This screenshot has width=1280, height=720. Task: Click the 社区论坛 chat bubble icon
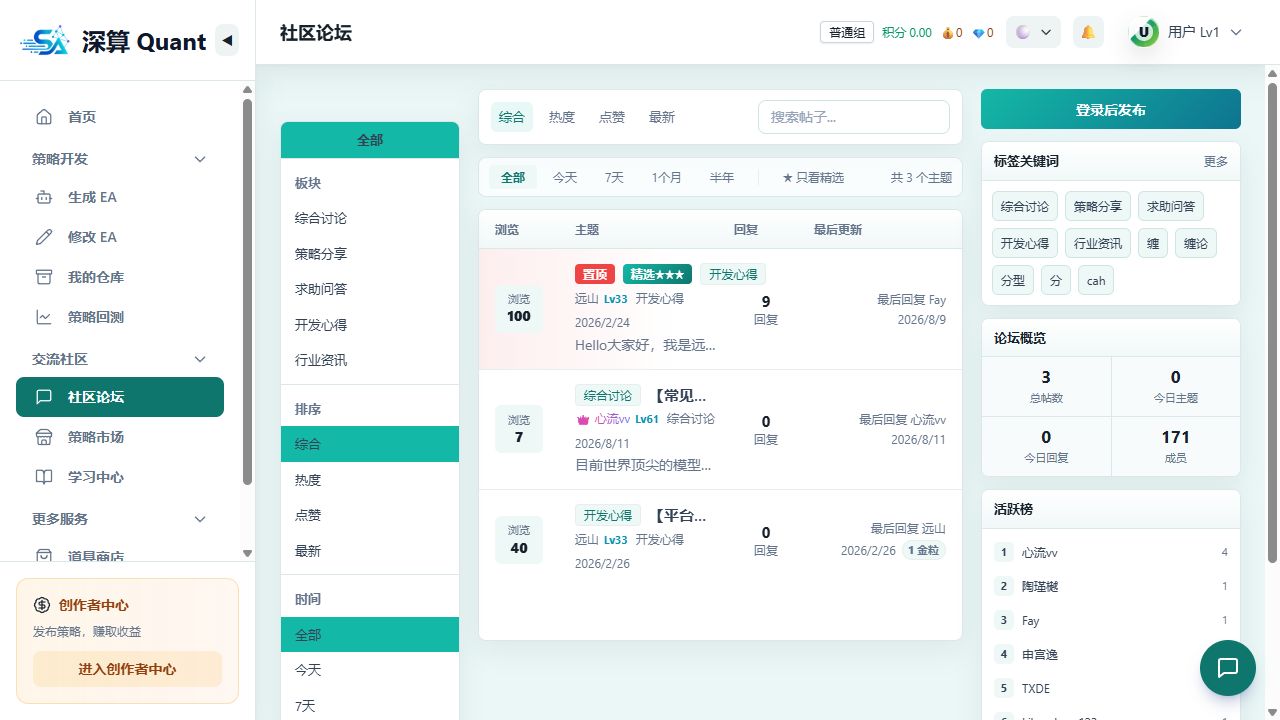44,397
